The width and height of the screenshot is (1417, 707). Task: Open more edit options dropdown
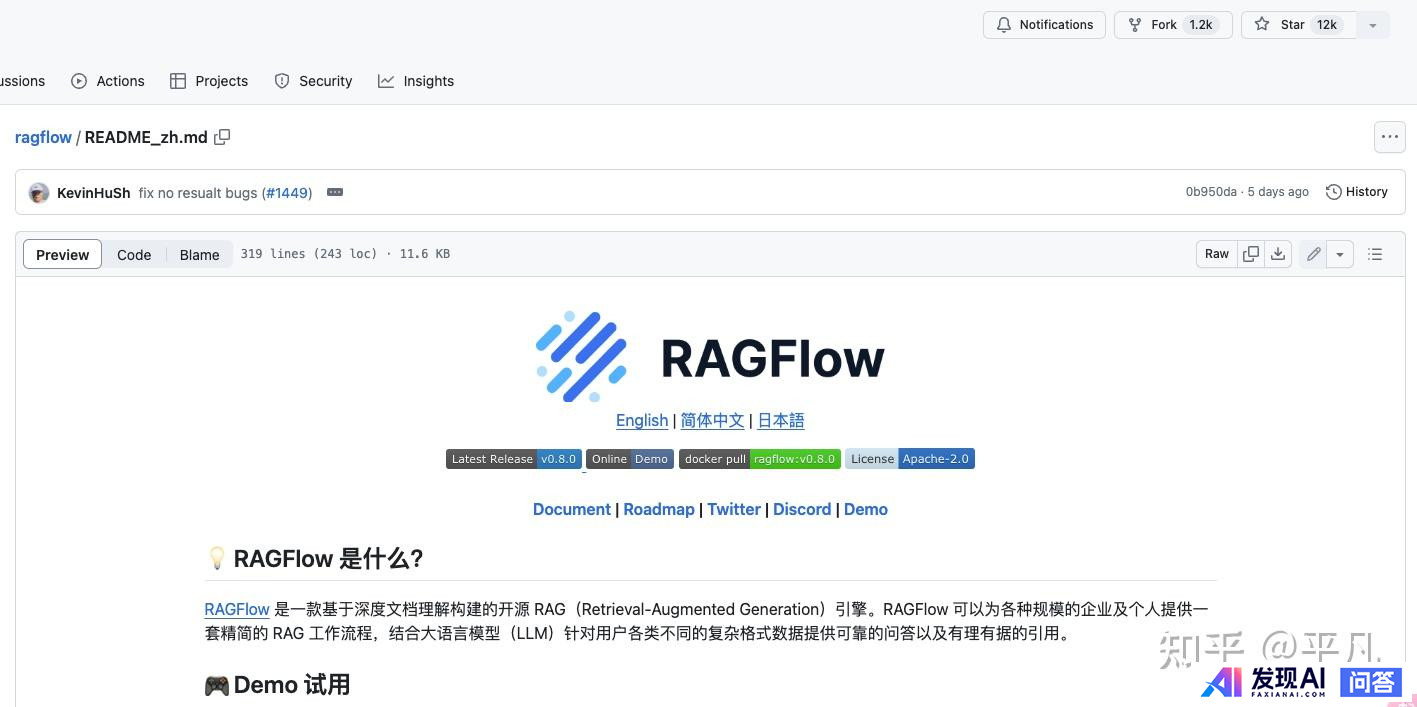(x=1340, y=254)
